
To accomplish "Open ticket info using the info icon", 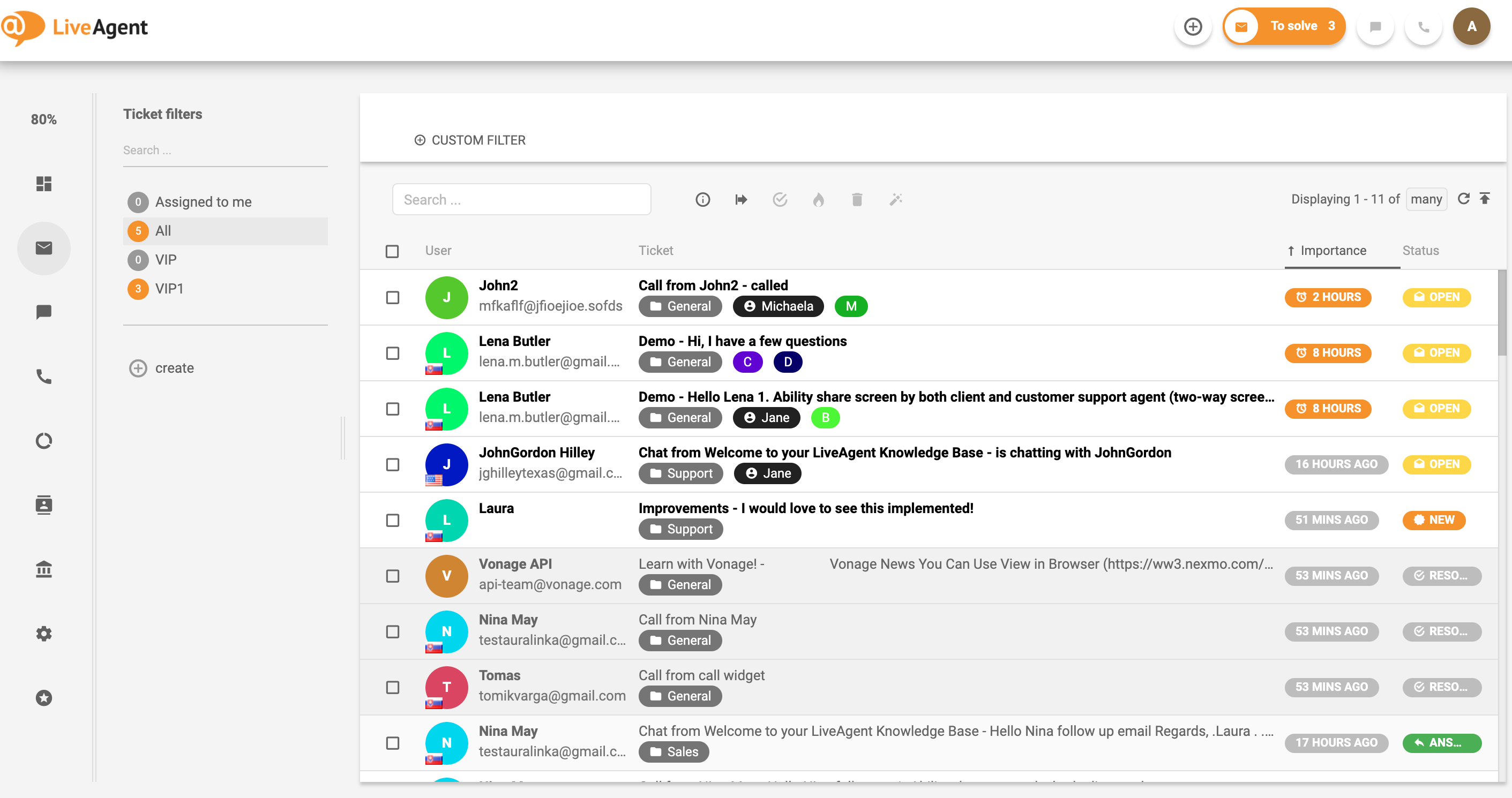I will tap(702, 199).
